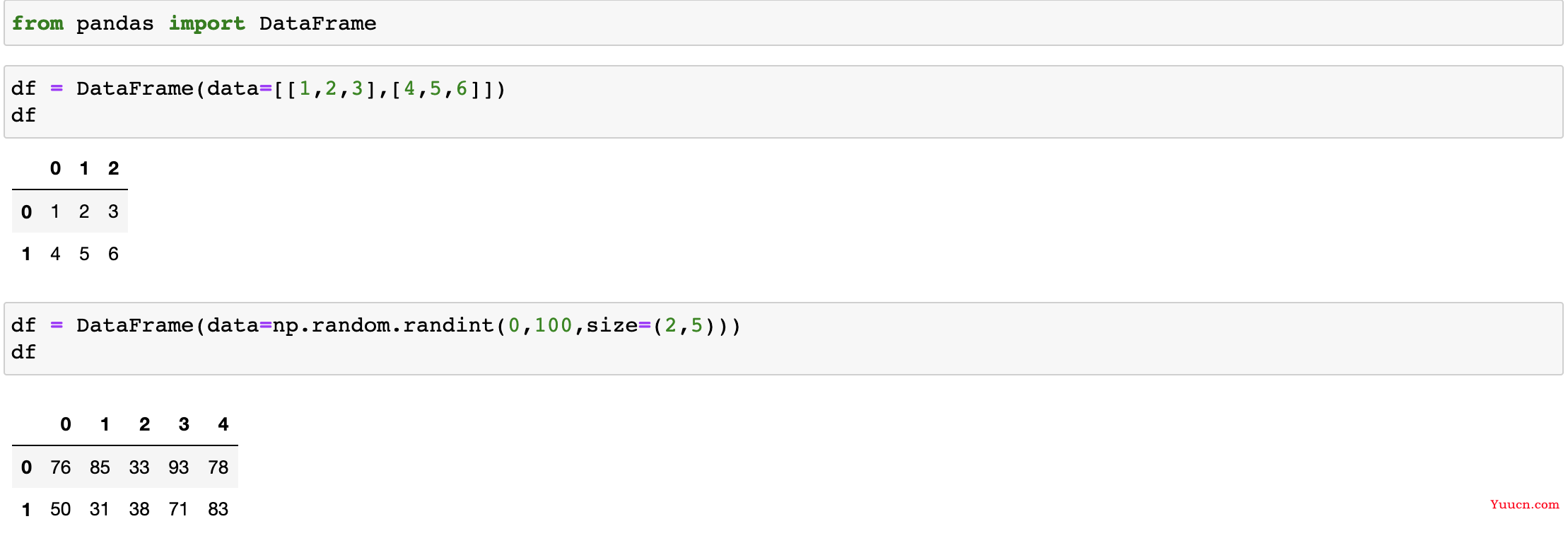Click cell value 78 in second table
The width and height of the screenshot is (1568, 543).
[x=218, y=467]
